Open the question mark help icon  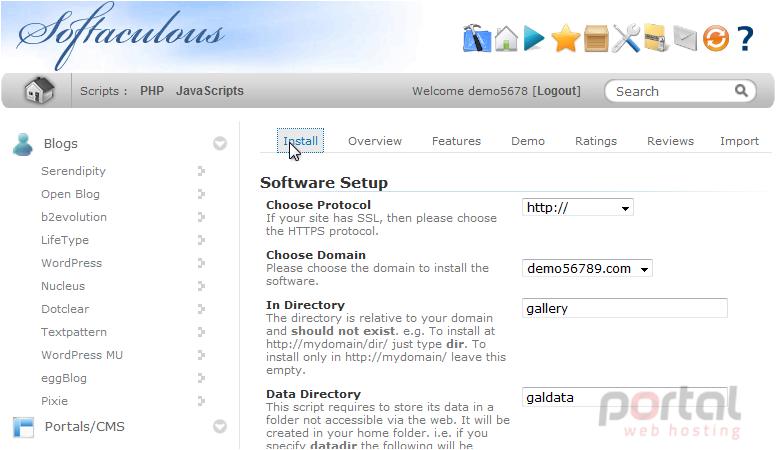[745, 39]
